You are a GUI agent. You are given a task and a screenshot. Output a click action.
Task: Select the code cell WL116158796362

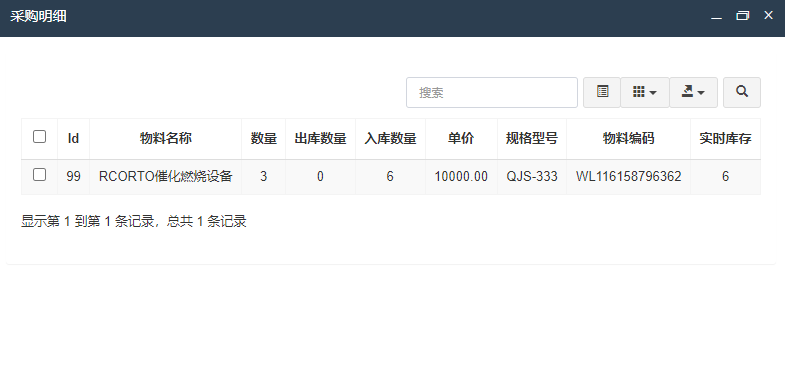click(x=628, y=177)
